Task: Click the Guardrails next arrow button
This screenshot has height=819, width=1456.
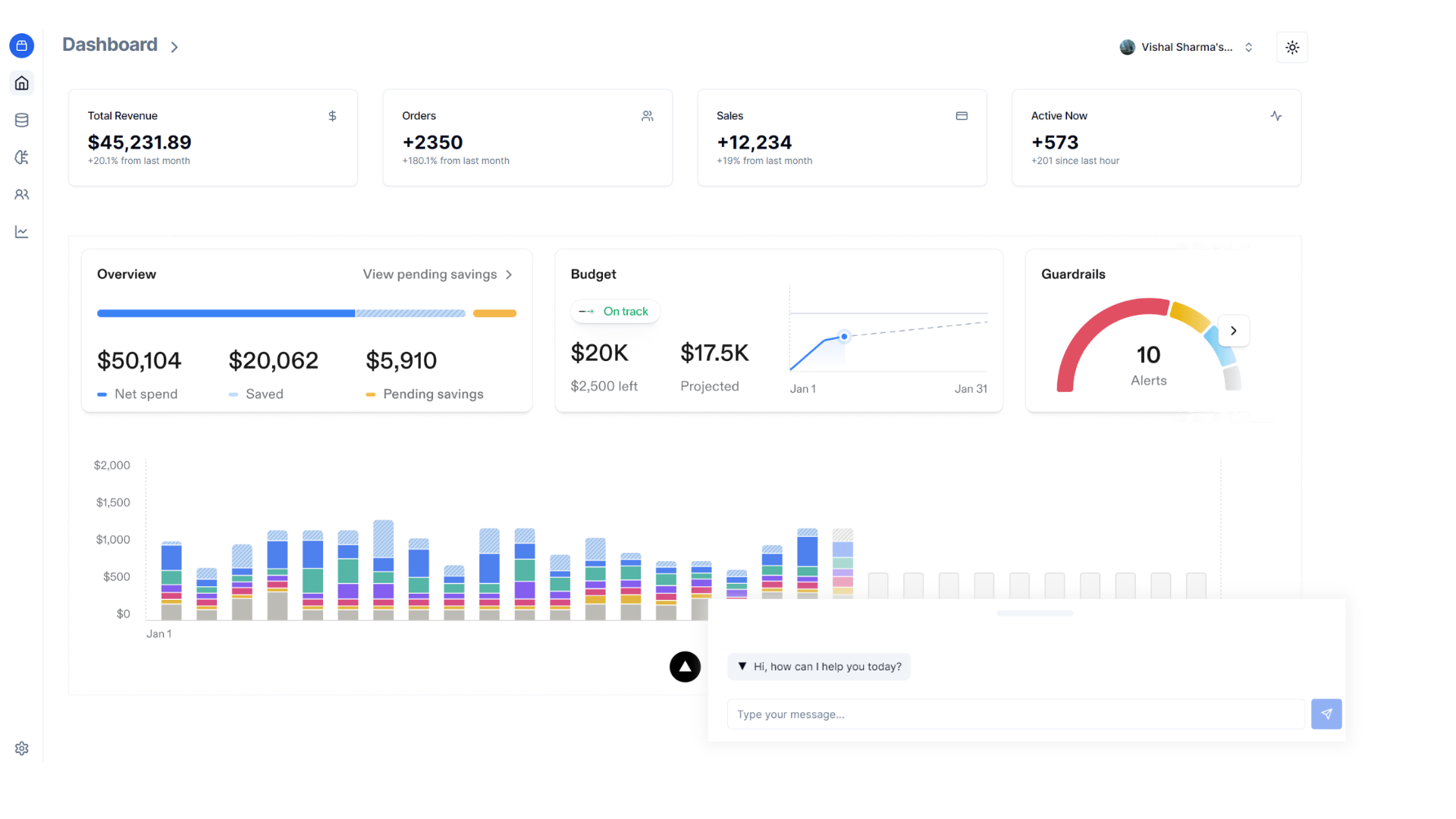Action: 1234,331
